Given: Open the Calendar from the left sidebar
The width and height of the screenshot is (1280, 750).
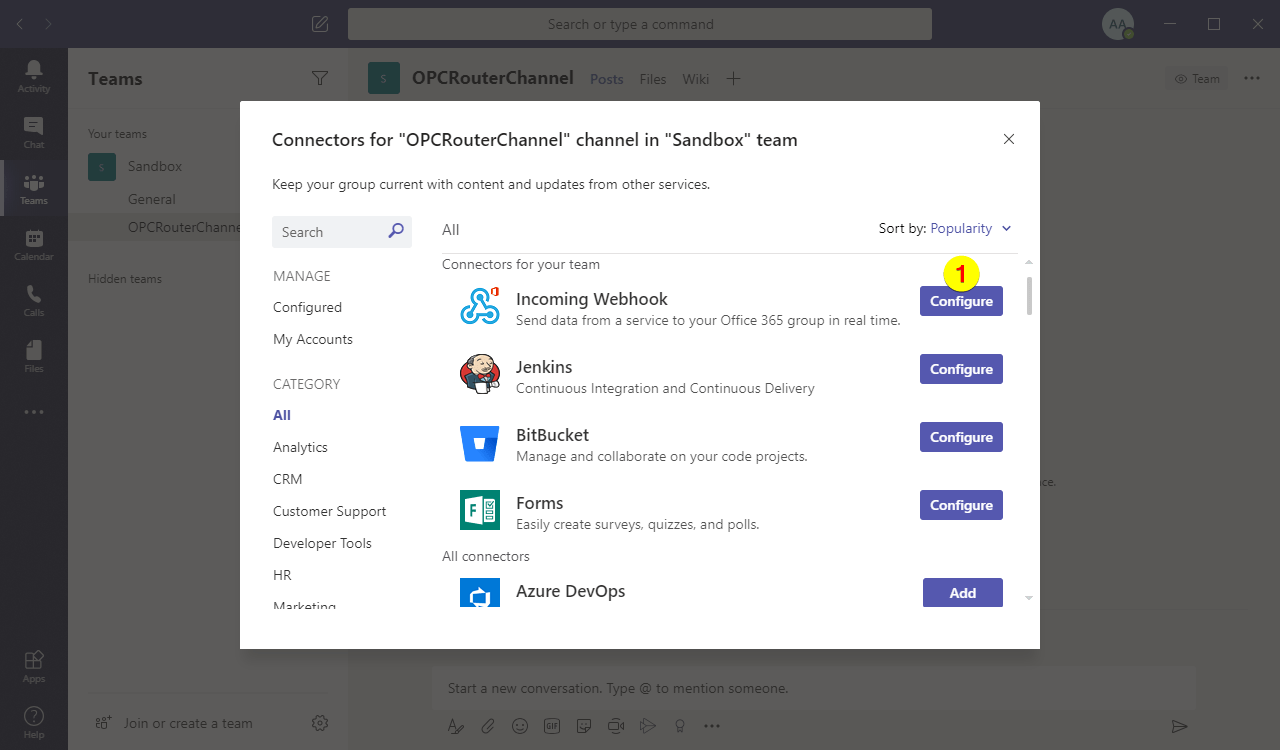Looking at the screenshot, I should click(33, 243).
